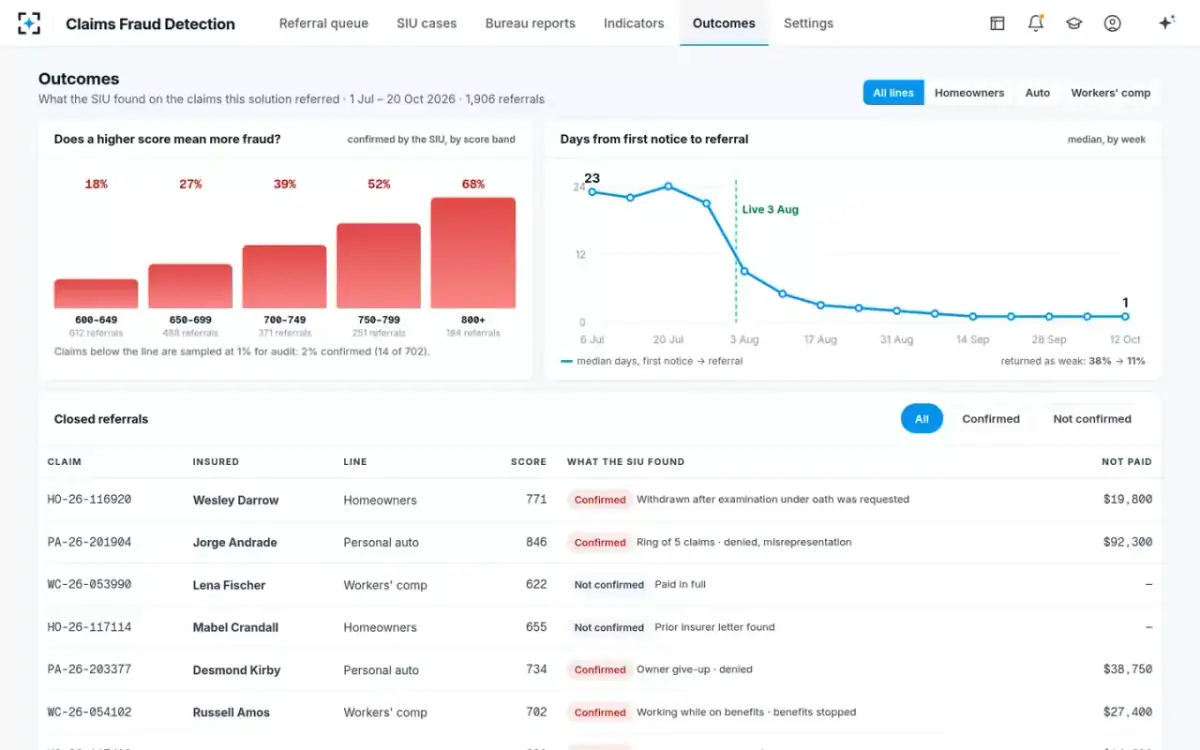The width and height of the screenshot is (1200, 750).
Task: Sort by the INSURED column header
Action: pyautogui.click(x=216, y=462)
